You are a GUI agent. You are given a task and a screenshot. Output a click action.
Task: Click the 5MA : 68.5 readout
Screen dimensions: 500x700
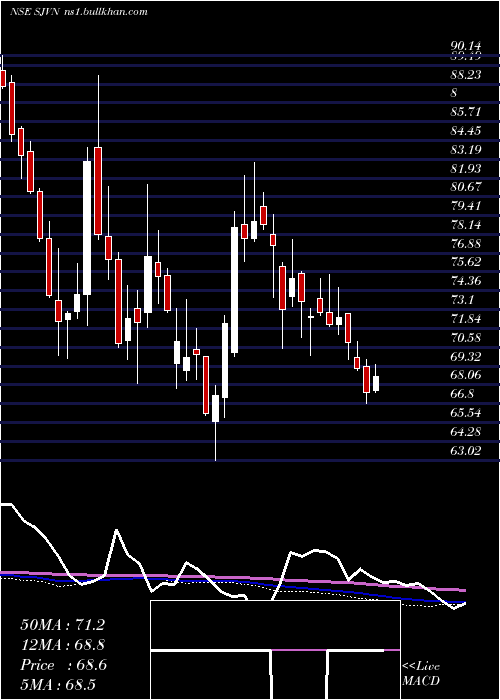coord(58,684)
